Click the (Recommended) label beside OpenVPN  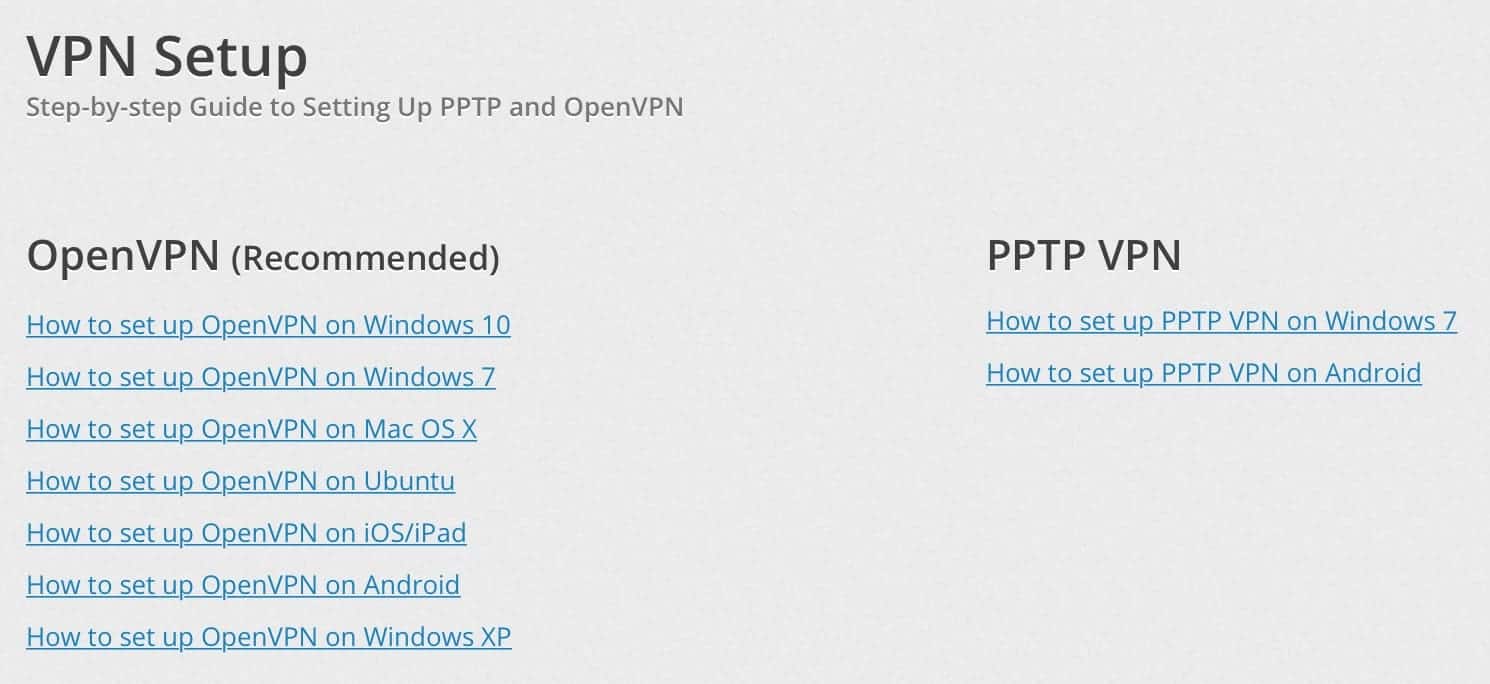point(365,258)
